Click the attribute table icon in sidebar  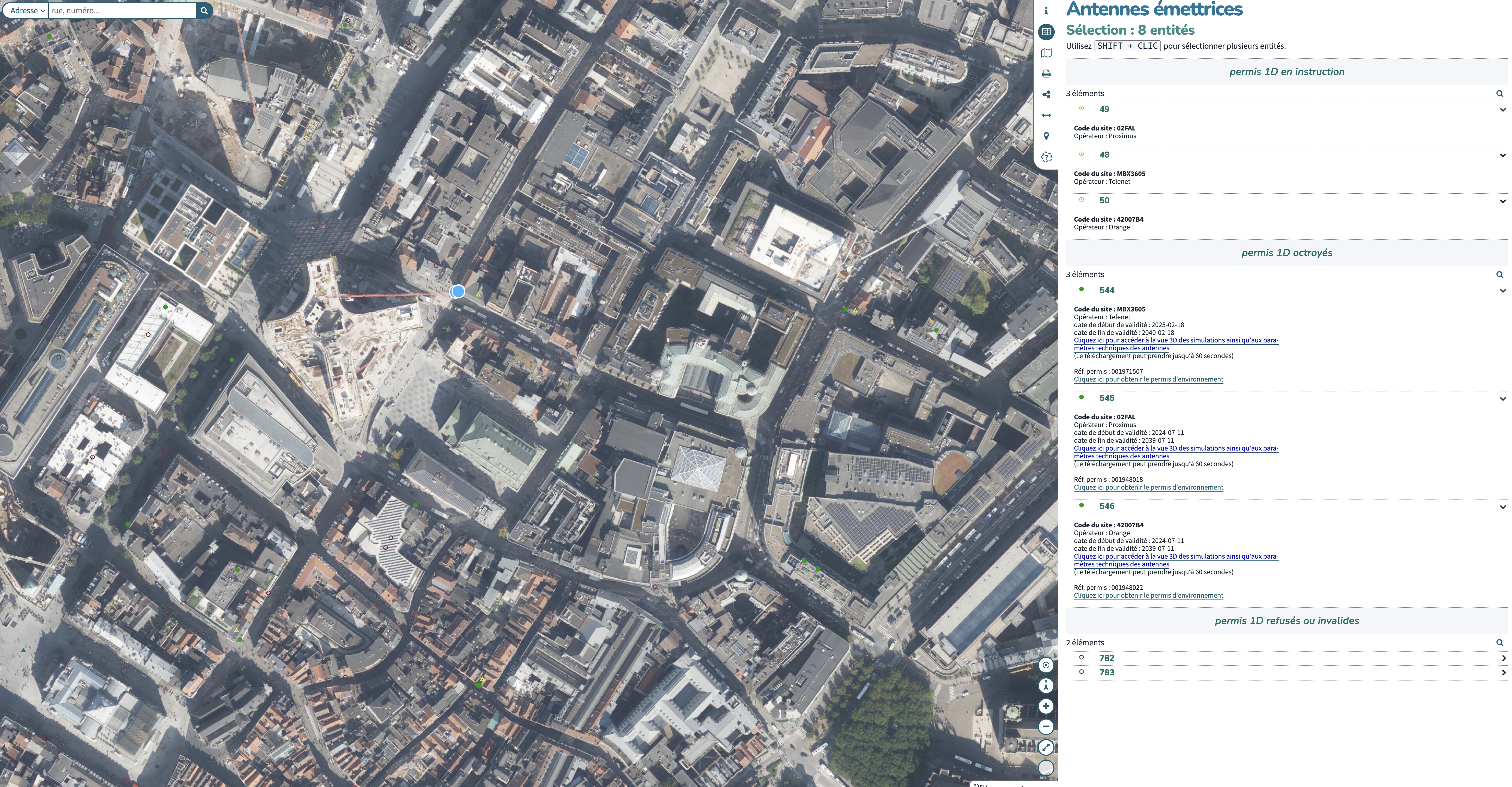1046,32
